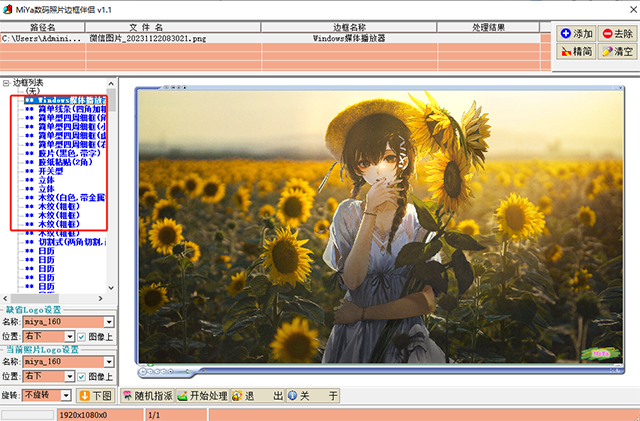
Task: Click the 去除 (Remove) red minus icon button
Action: pyautogui.click(x=617, y=33)
